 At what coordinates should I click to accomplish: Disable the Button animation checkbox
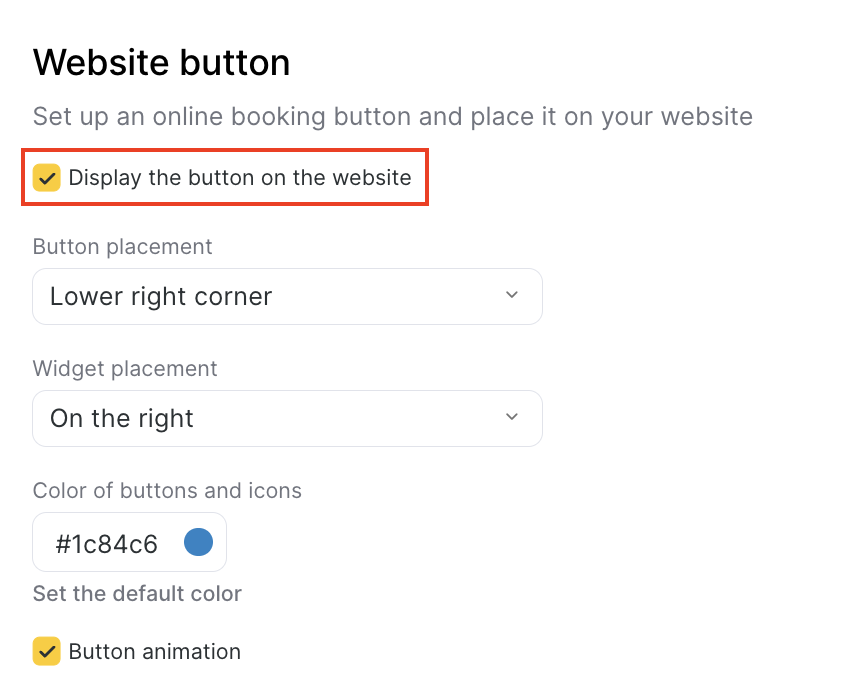(47, 652)
